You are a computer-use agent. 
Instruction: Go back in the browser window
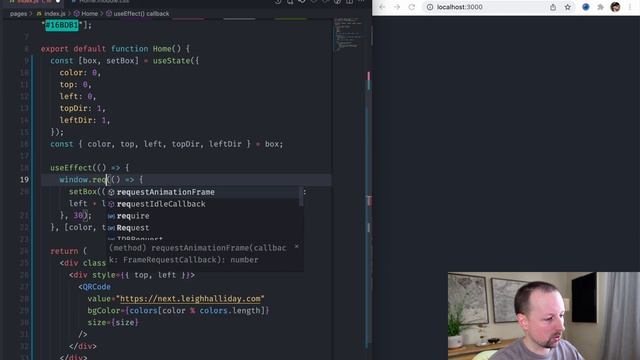click(x=382, y=7)
